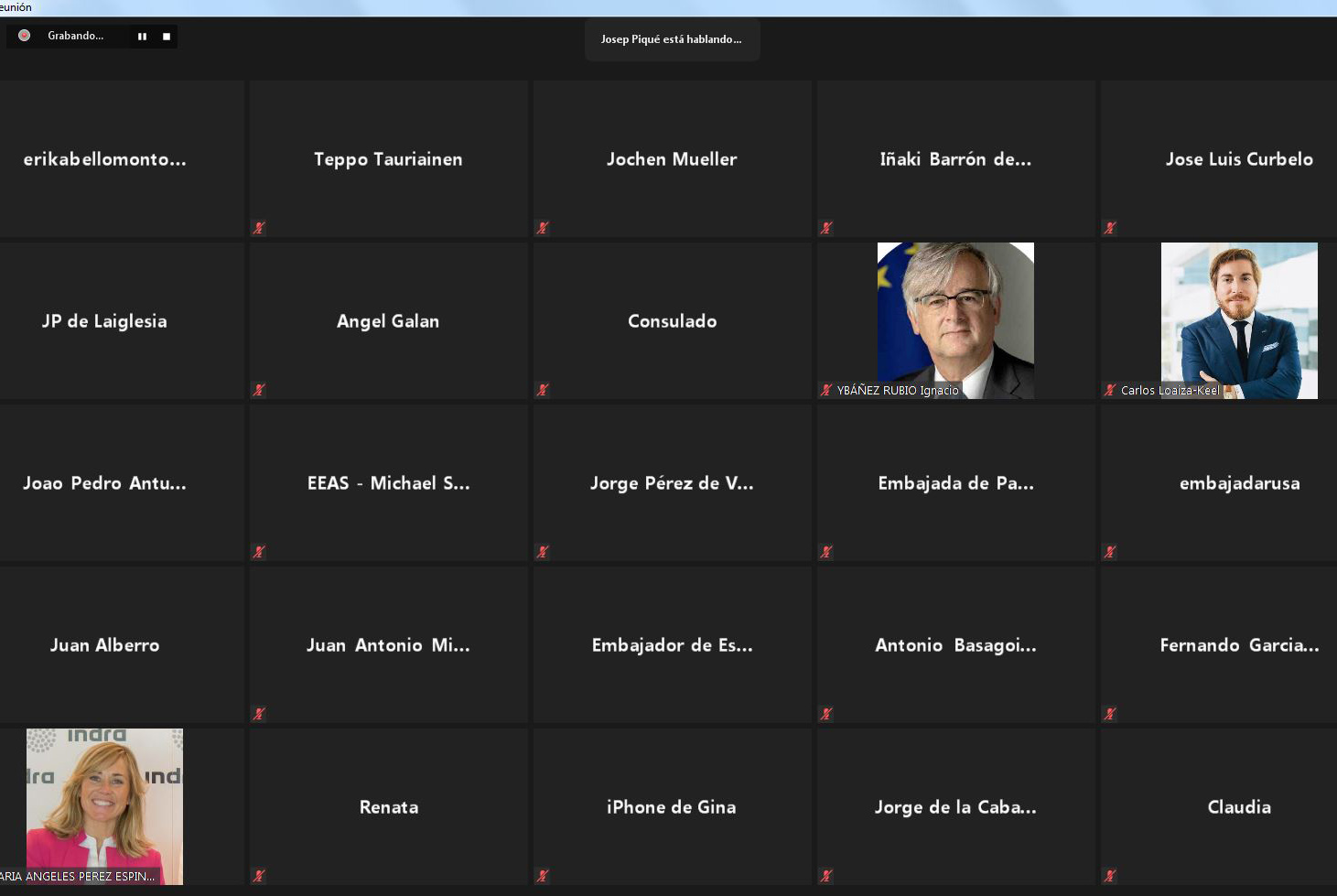This screenshot has height=896, width=1337.
Task: Click muted mic icon on Fernando Garcia's tile
Action: 1110,714
